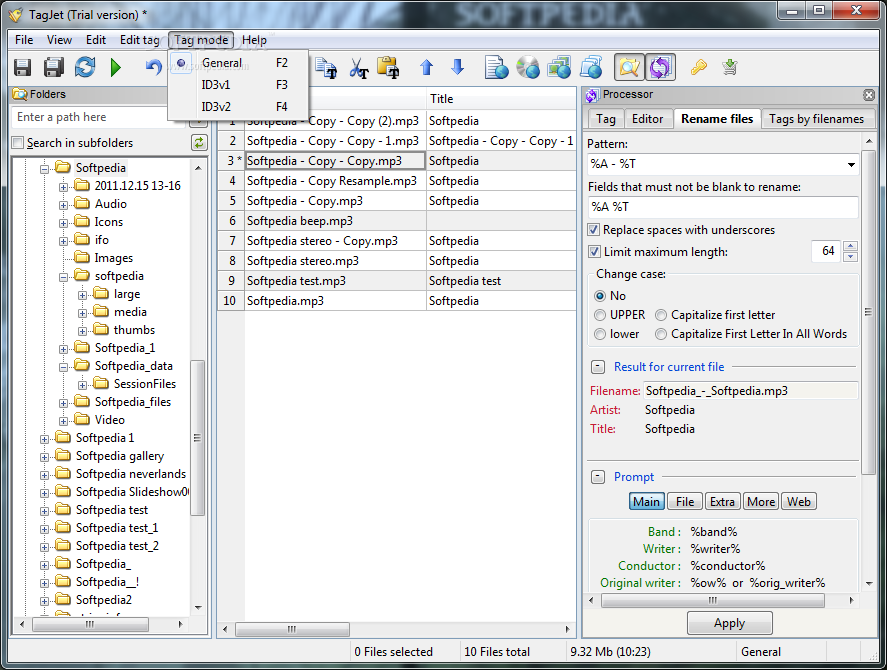This screenshot has width=887, height=670.
Task: Choose ID3v2 from the Tag mode menu
Action: coord(238,106)
